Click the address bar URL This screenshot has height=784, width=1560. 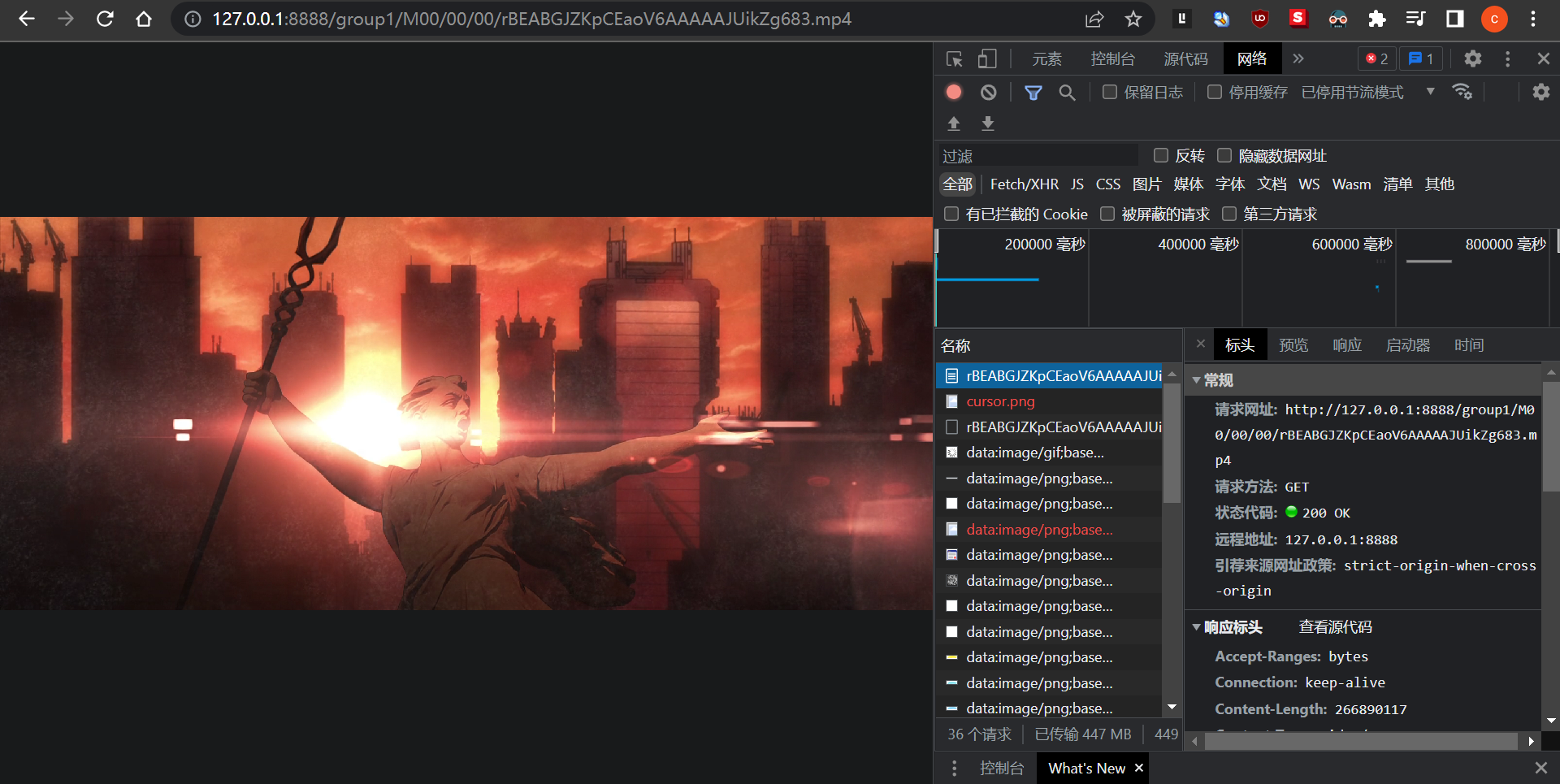531,19
